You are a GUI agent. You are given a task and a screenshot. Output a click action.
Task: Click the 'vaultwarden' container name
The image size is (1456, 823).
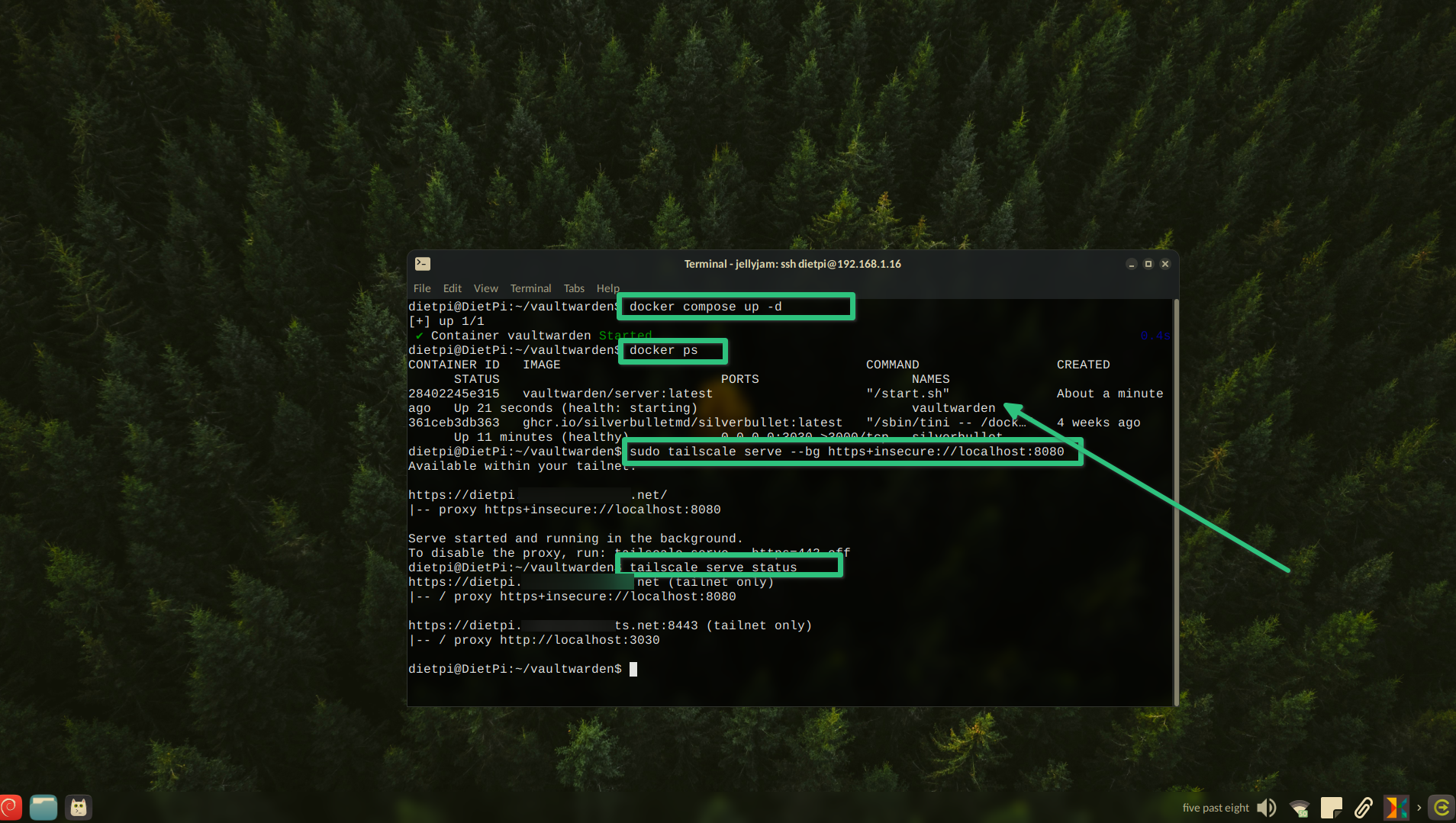(x=953, y=408)
